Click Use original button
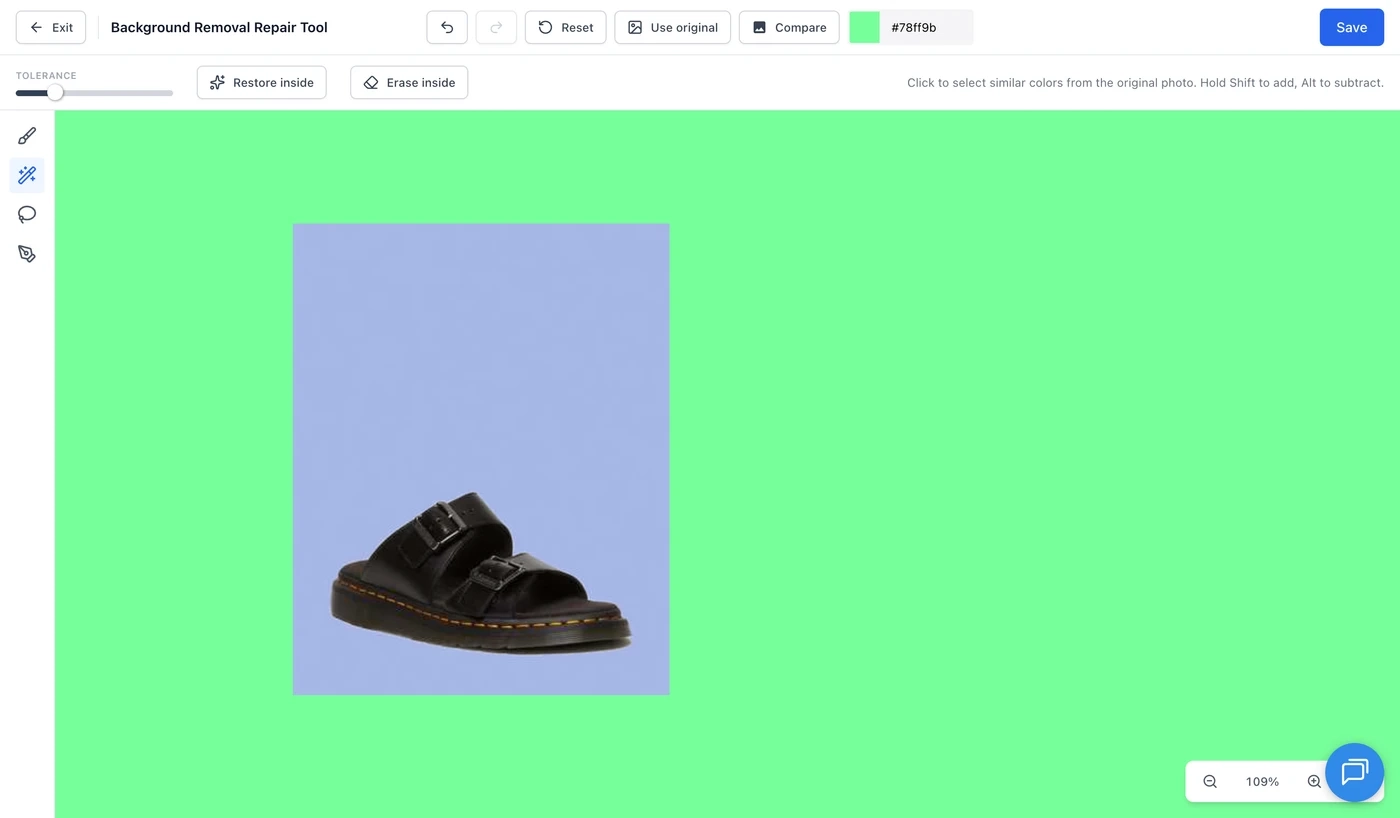The width and height of the screenshot is (1400, 818). 672,27
